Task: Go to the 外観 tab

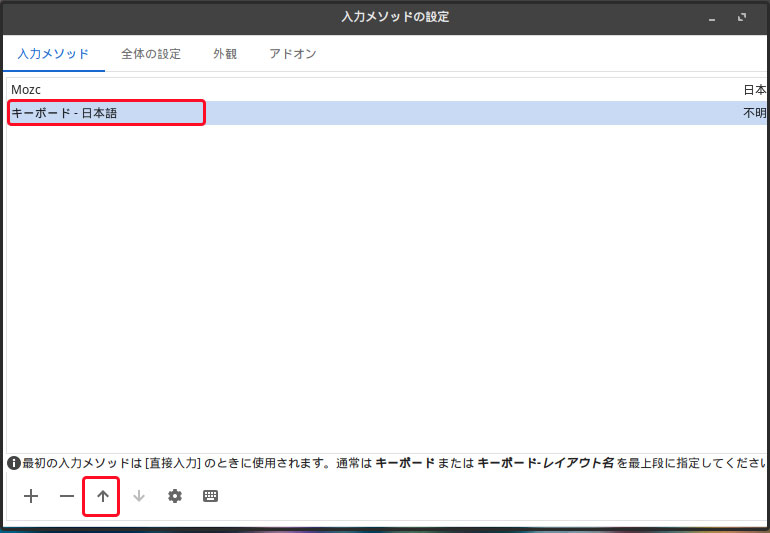Action: click(x=225, y=54)
